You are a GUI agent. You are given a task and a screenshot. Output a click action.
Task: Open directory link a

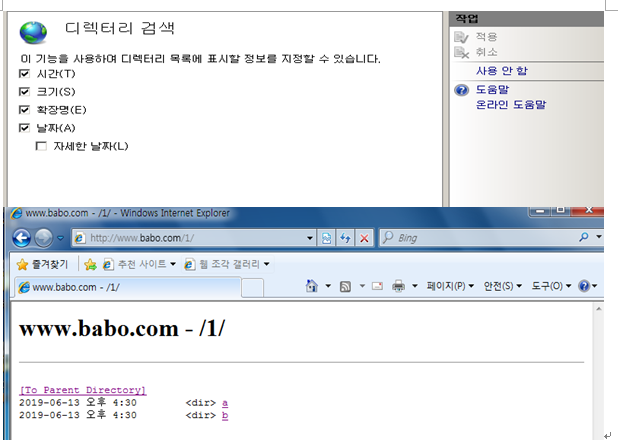pos(225,403)
